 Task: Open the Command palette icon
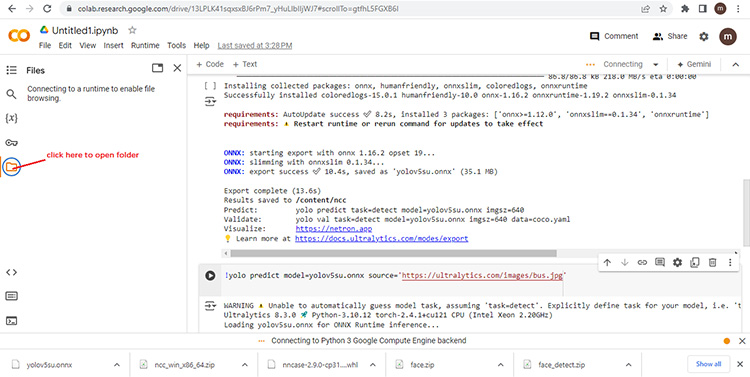coord(11,296)
